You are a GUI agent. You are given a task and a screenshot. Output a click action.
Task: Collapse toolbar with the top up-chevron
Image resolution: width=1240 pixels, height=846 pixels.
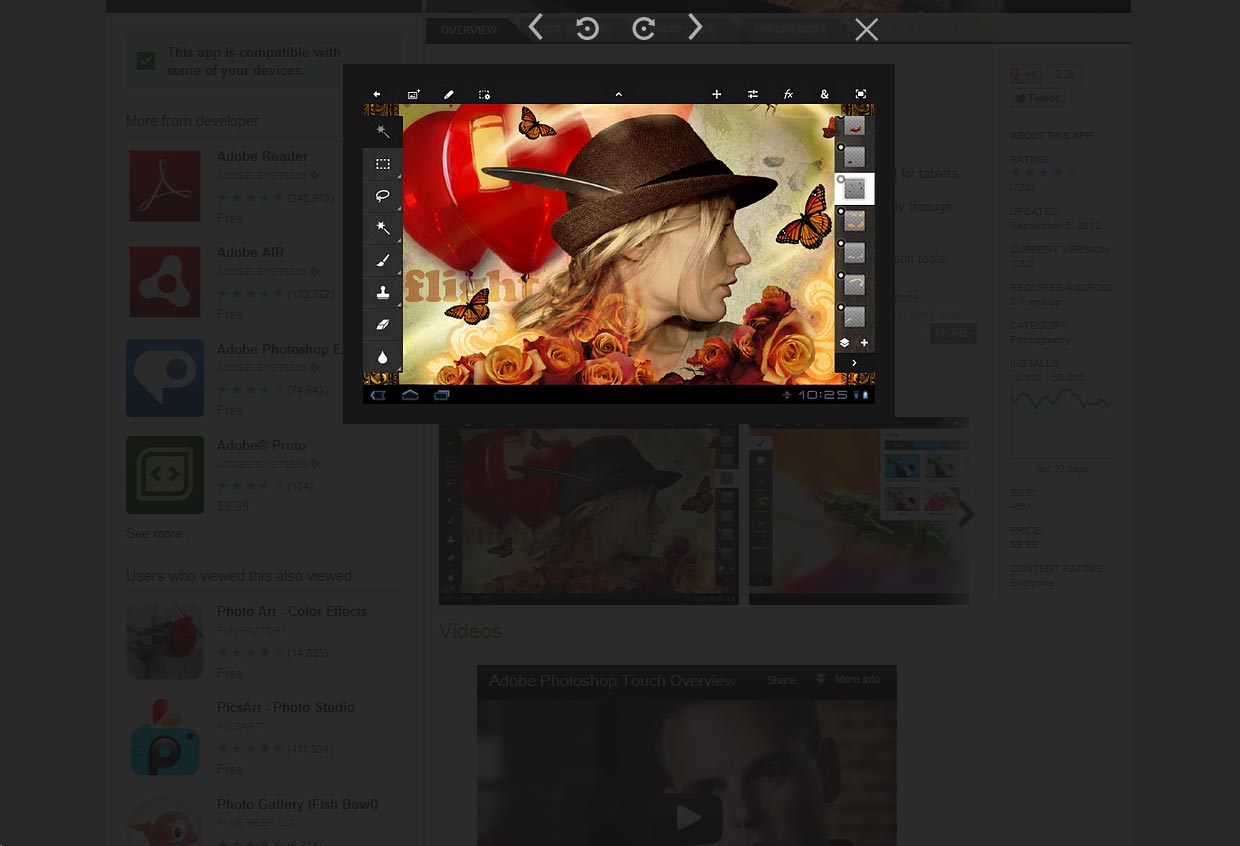pos(618,94)
